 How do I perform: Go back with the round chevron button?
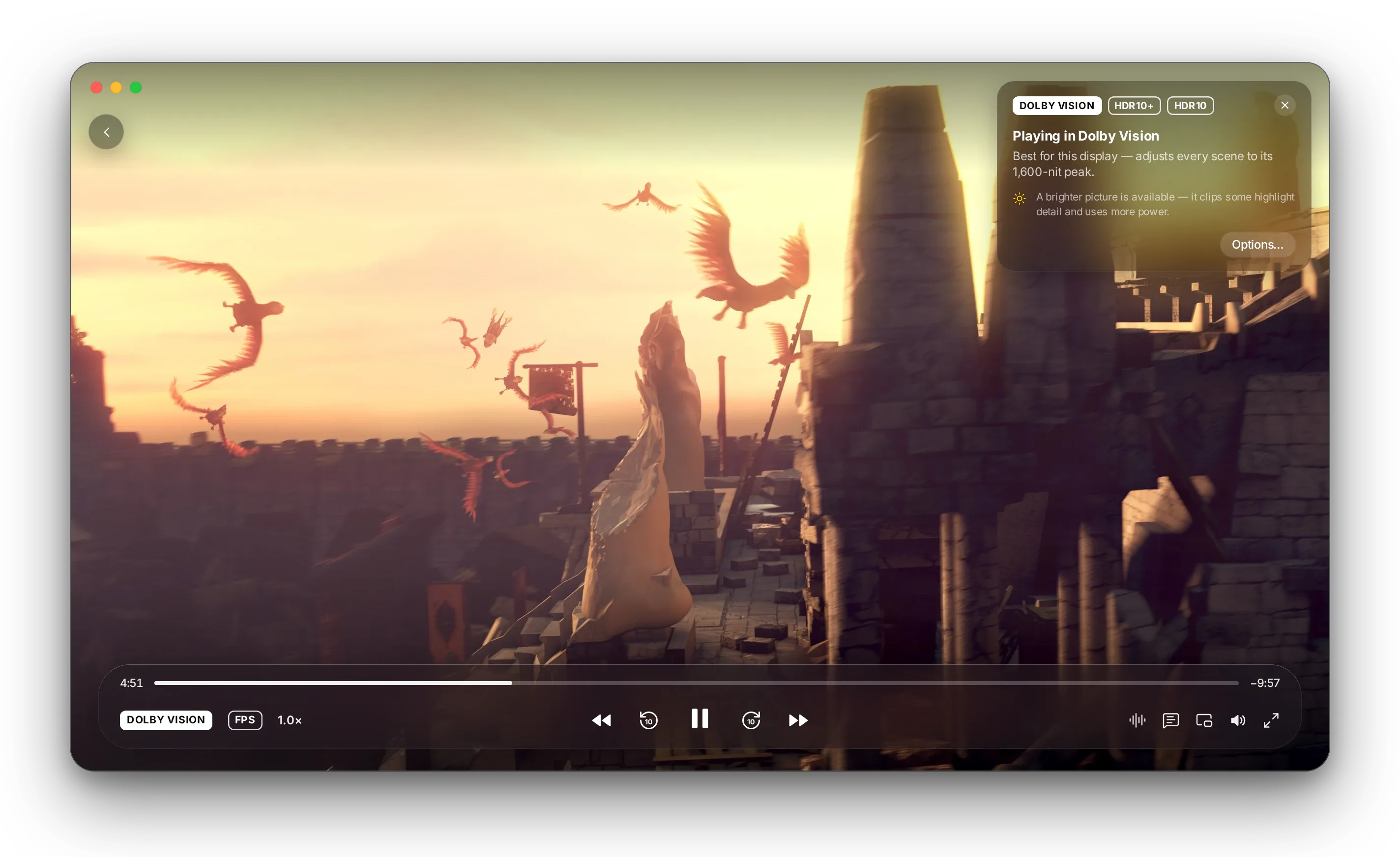[x=106, y=132]
